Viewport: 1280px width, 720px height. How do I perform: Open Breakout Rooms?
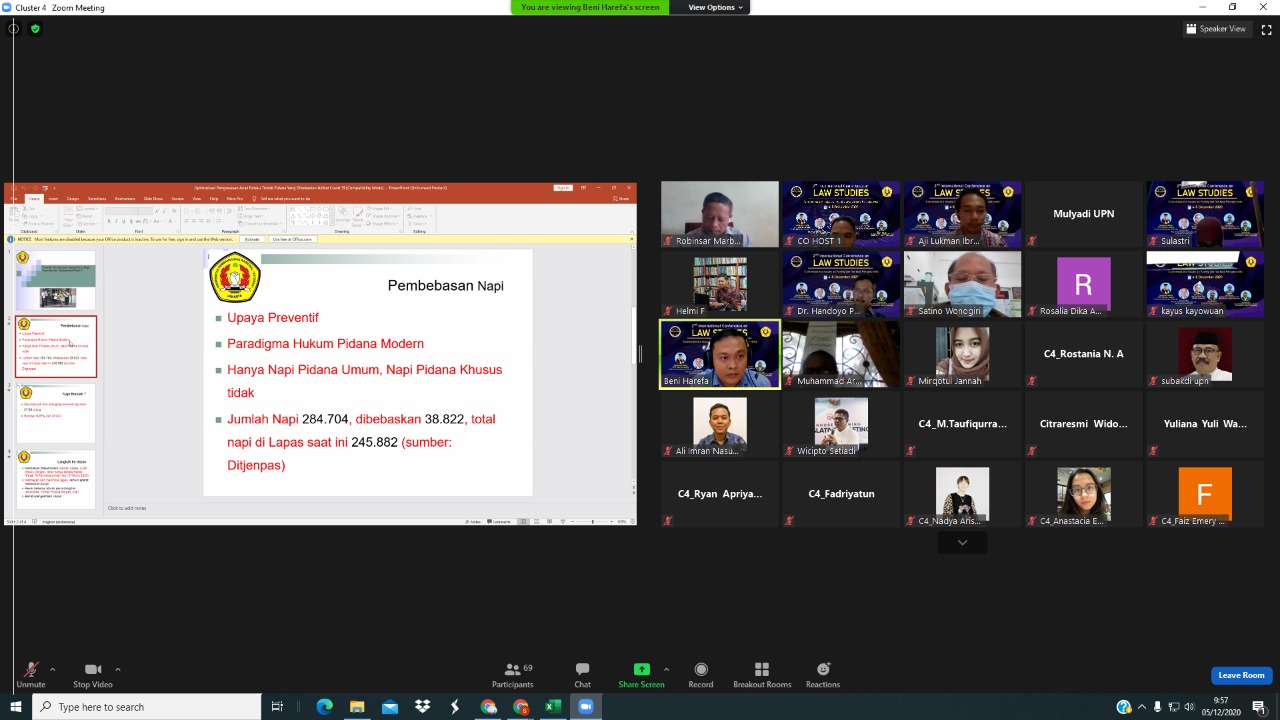pos(761,674)
